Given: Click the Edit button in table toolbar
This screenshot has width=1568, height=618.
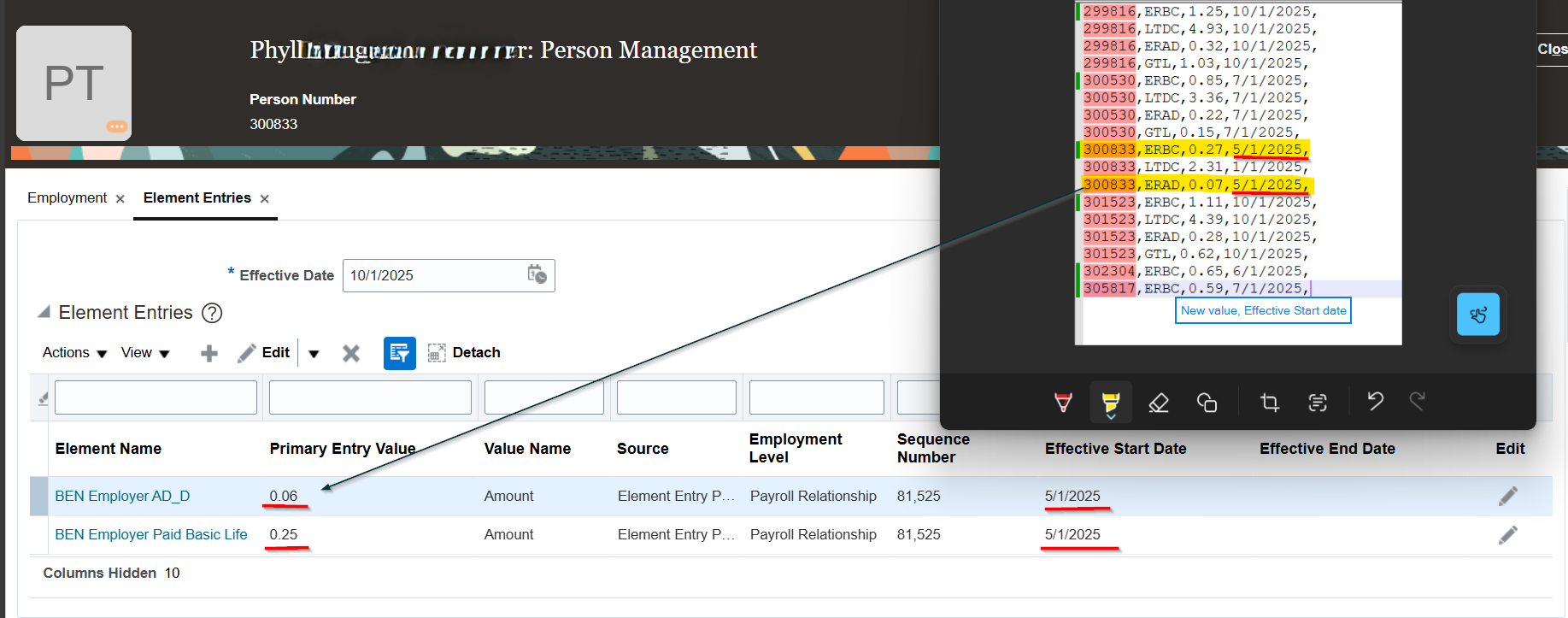Looking at the screenshot, I should click(264, 353).
